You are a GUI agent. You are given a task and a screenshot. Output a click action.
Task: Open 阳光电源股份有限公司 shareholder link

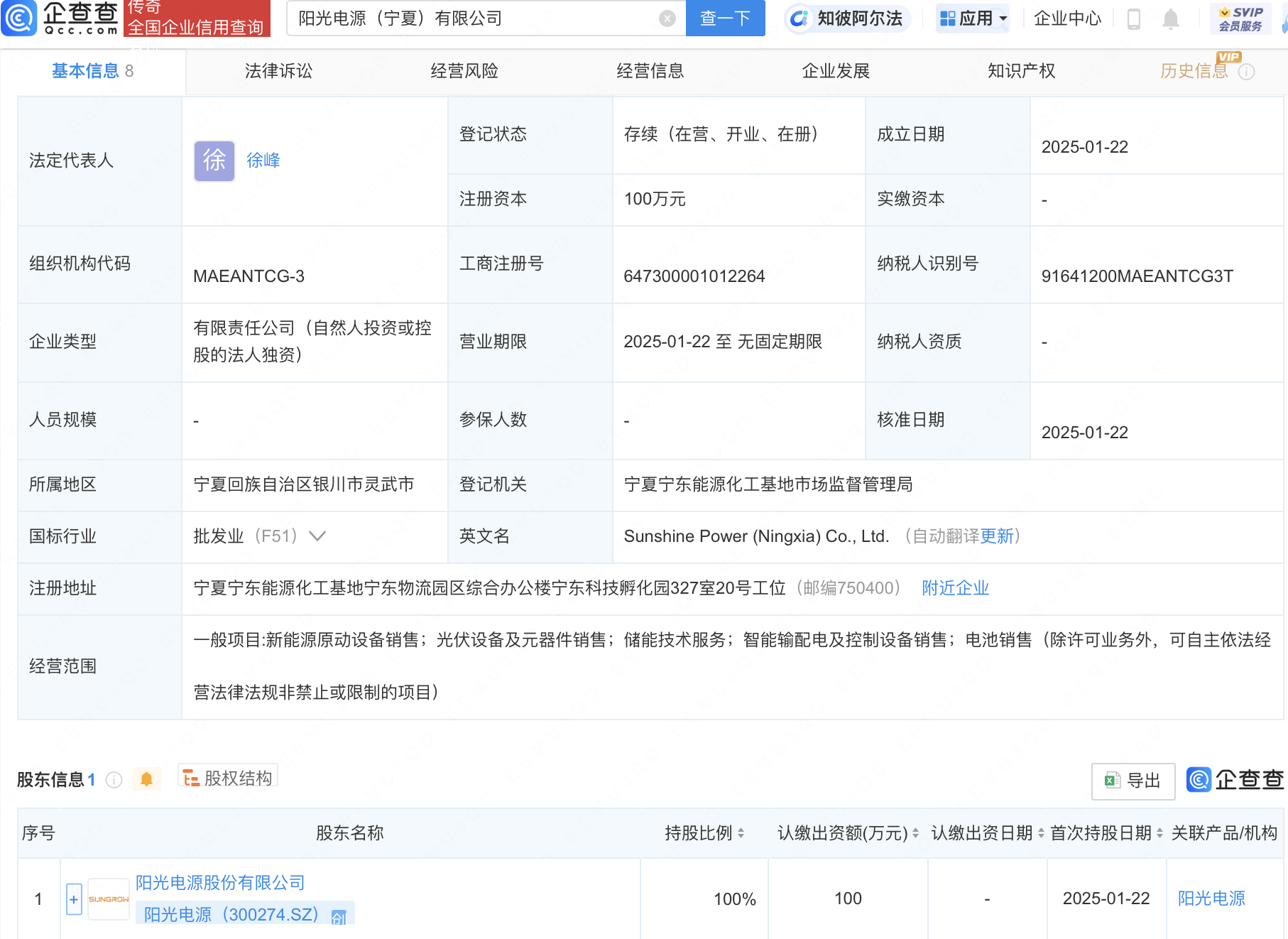(x=220, y=883)
